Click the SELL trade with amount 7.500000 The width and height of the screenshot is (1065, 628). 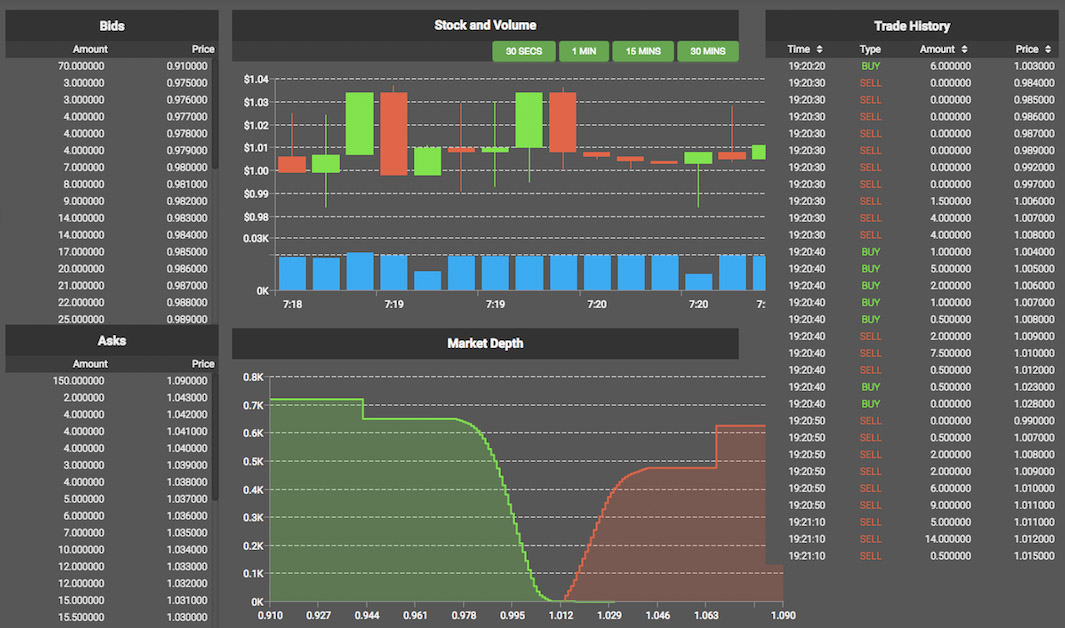pyautogui.click(x=911, y=353)
